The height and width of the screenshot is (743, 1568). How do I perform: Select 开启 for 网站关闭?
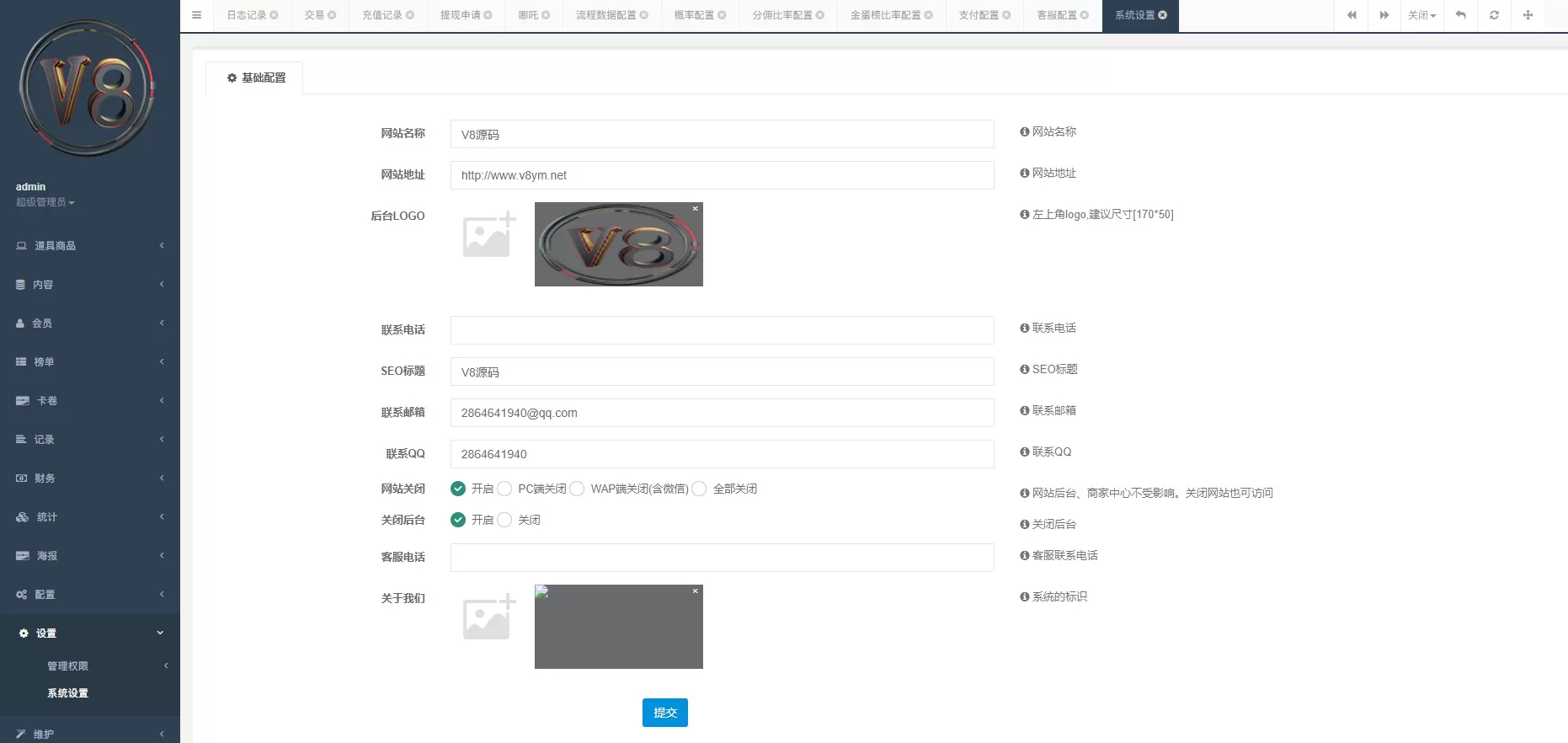pyautogui.click(x=458, y=489)
